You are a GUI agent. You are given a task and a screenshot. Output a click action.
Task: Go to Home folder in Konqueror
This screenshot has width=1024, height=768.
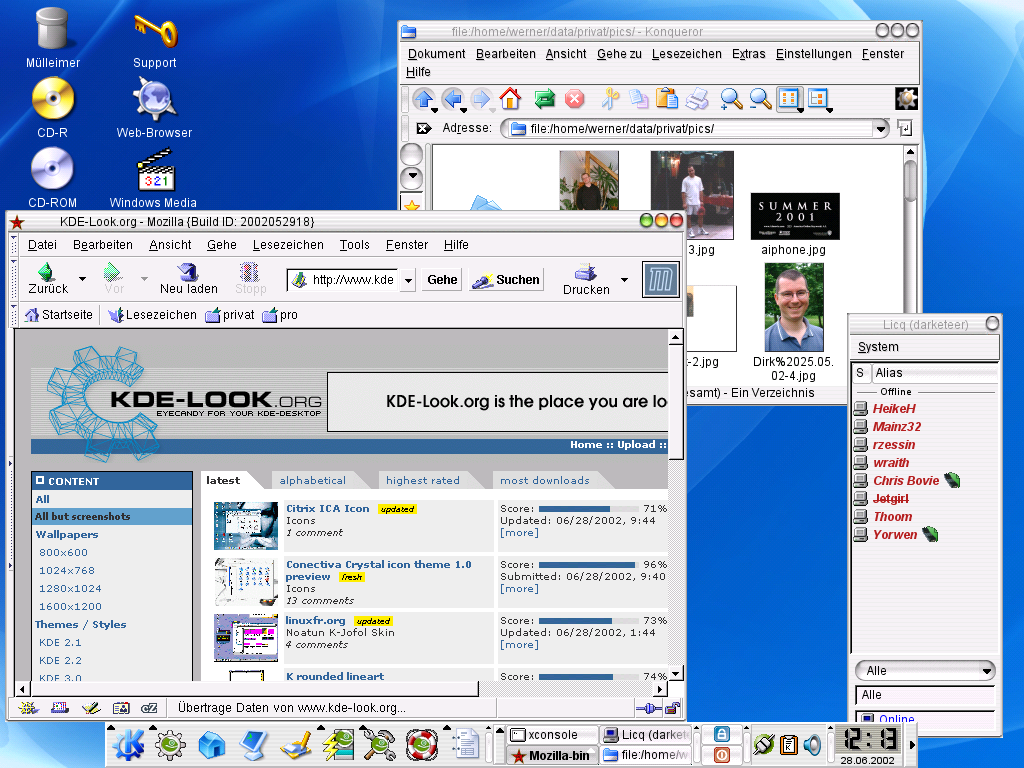pos(510,99)
